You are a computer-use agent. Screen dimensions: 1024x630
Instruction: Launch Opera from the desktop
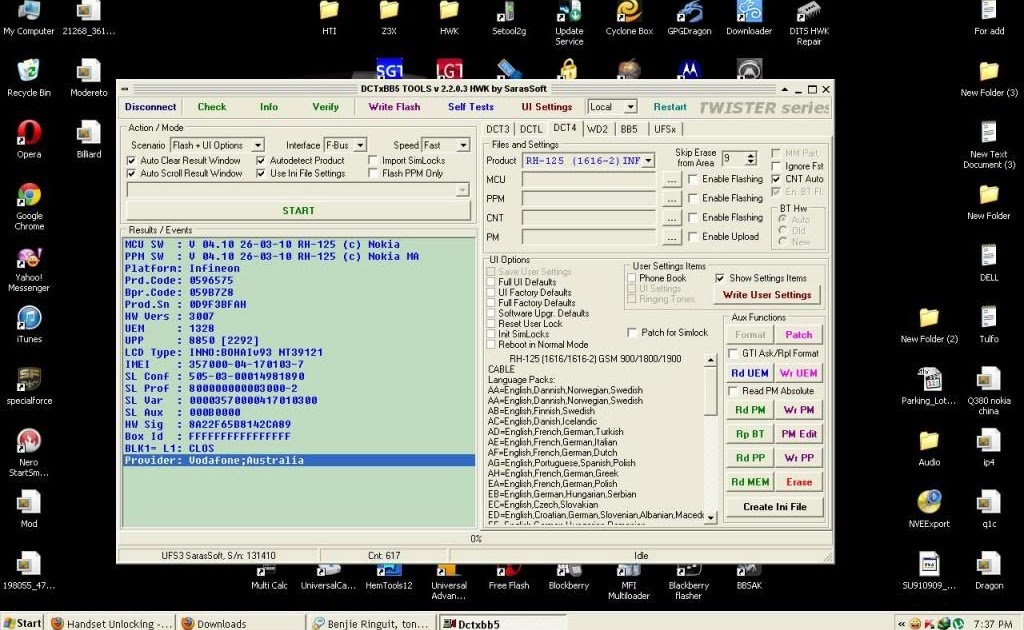[x=29, y=139]
